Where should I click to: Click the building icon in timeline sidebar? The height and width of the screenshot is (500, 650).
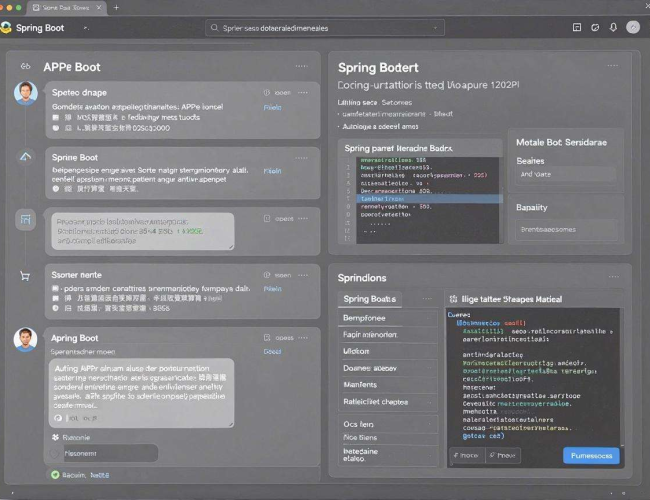click(x=26, y=219)
